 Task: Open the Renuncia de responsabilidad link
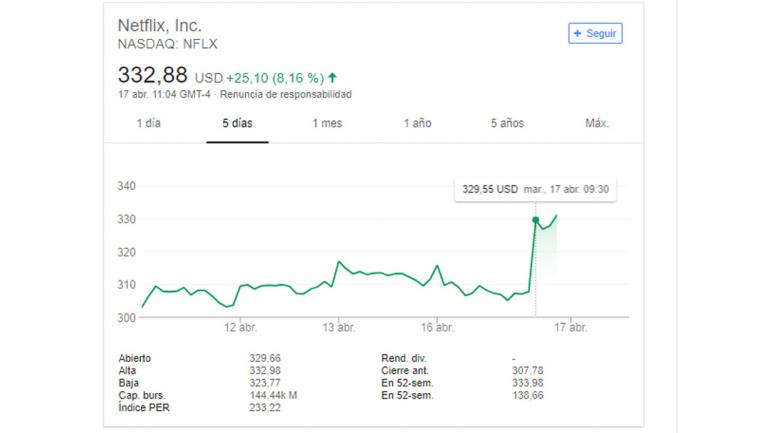point(285,94)
